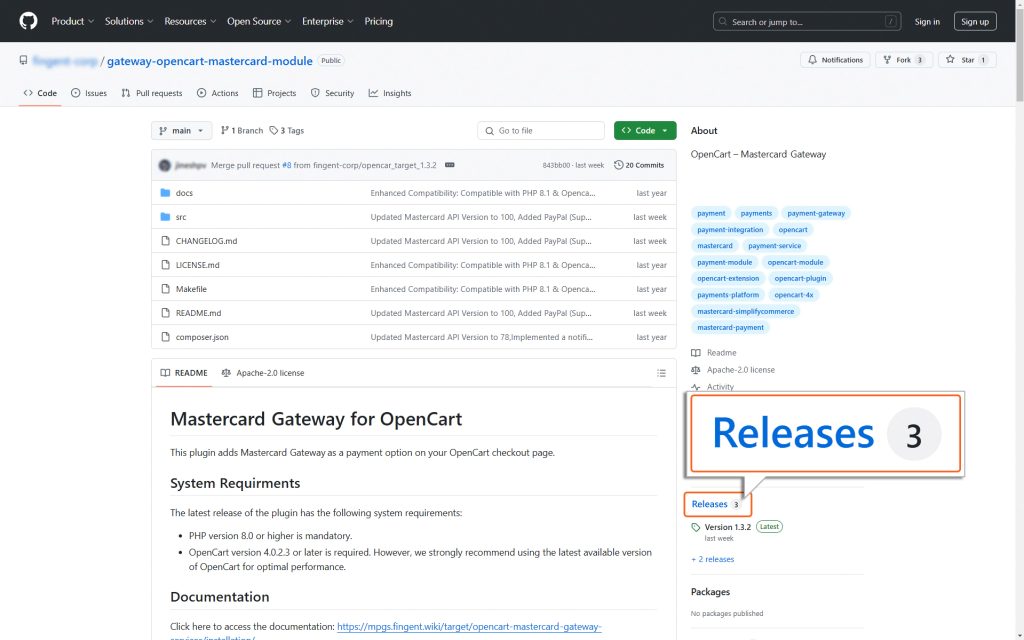This screenshot has height=640, width=1024.
Task: Select the Apache-2.0 license tab
Action: (x=263, y=373)
